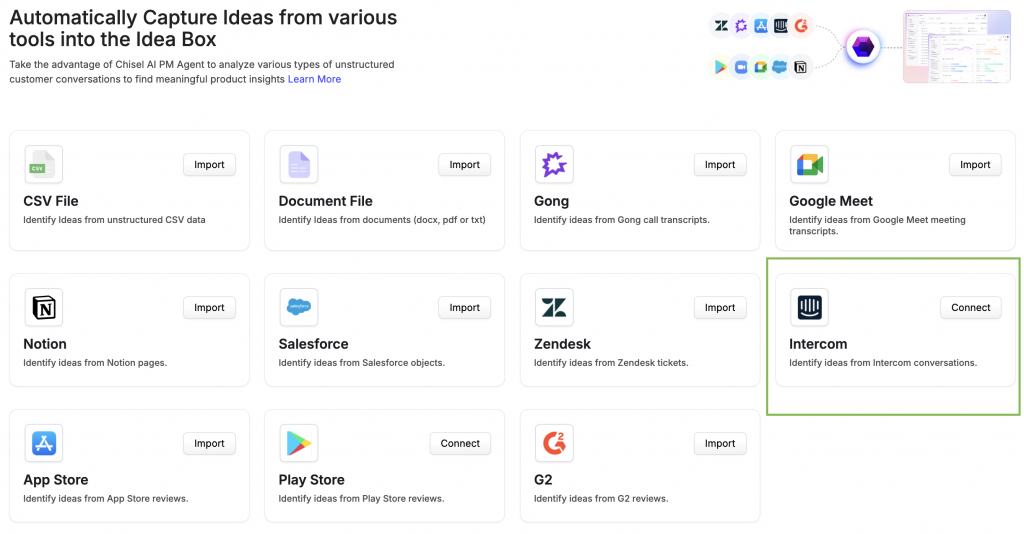This screenshot has width=1024, height=534.
Task: Click the G2 logo icon
Action: (x=553, y=443)
